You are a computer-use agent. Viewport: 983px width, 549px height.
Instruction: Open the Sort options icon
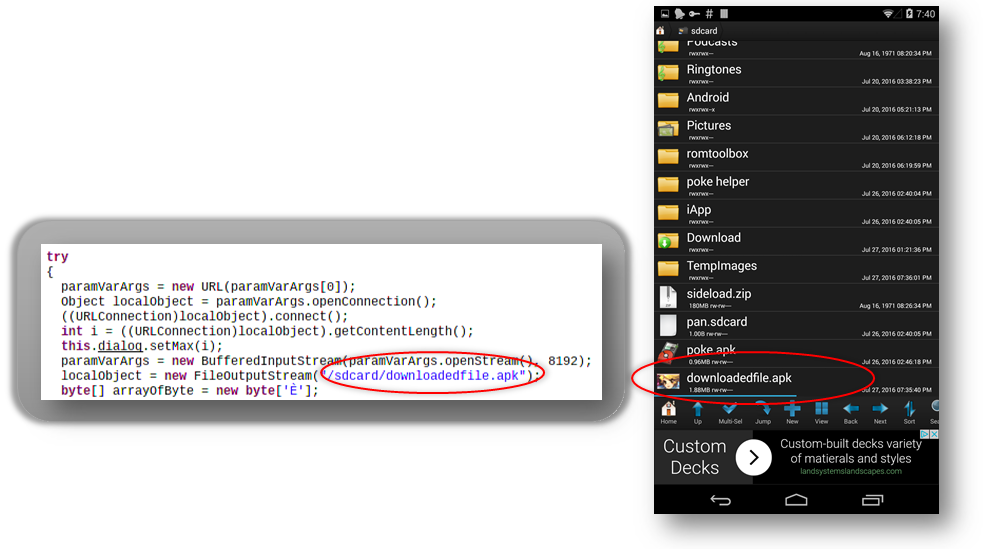910,412
